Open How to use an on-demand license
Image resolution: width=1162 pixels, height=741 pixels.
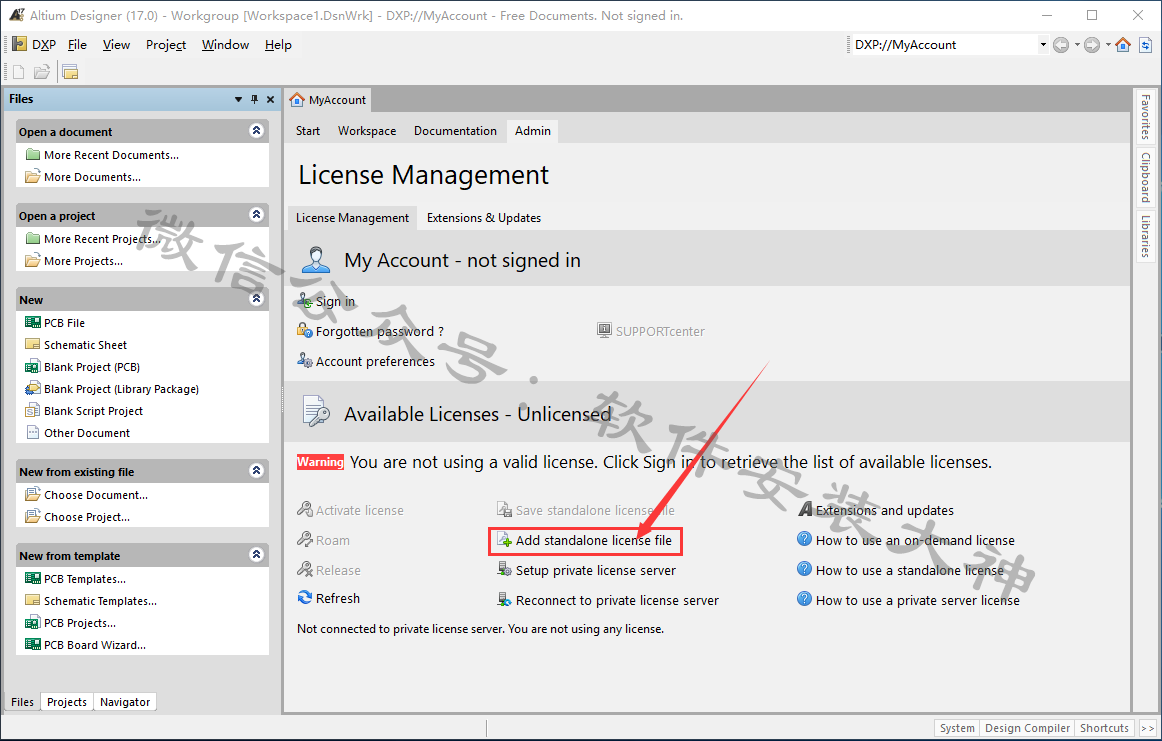(915, 540)
